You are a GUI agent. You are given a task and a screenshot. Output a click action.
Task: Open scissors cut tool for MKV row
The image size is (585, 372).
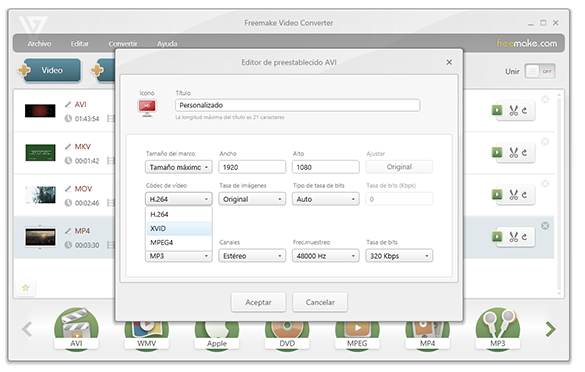point(514,153)
